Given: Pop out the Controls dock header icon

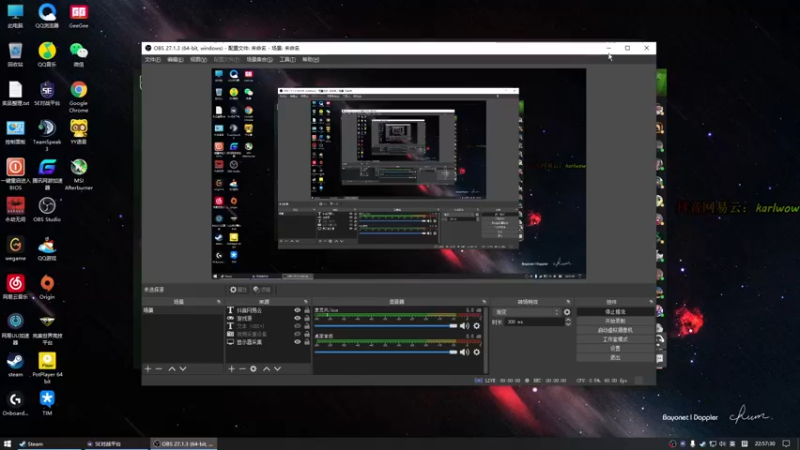Looking at the screenshot, I should [651, 302].
